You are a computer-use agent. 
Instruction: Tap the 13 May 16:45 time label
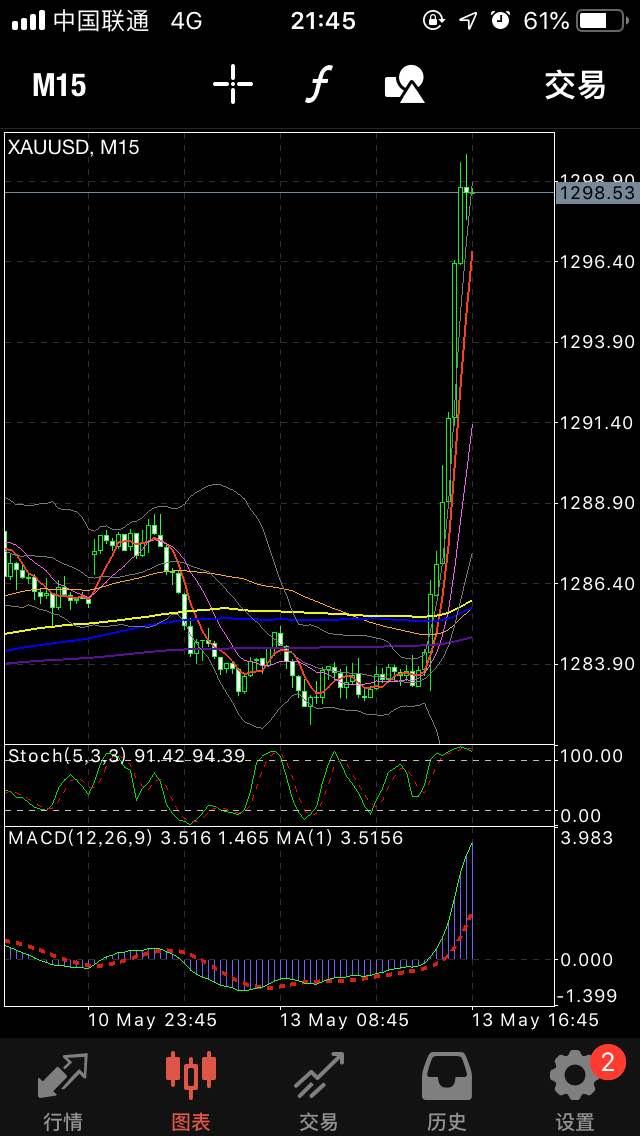tap(535, 1020)
